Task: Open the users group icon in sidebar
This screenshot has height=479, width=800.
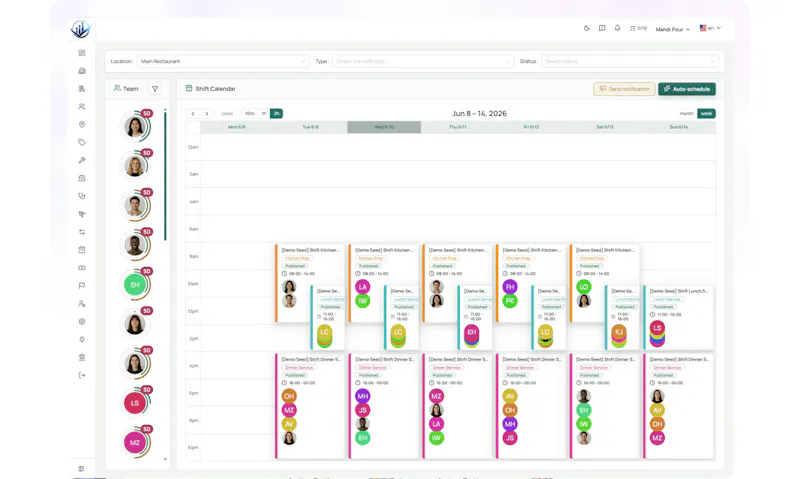Action: click(82, 107)
